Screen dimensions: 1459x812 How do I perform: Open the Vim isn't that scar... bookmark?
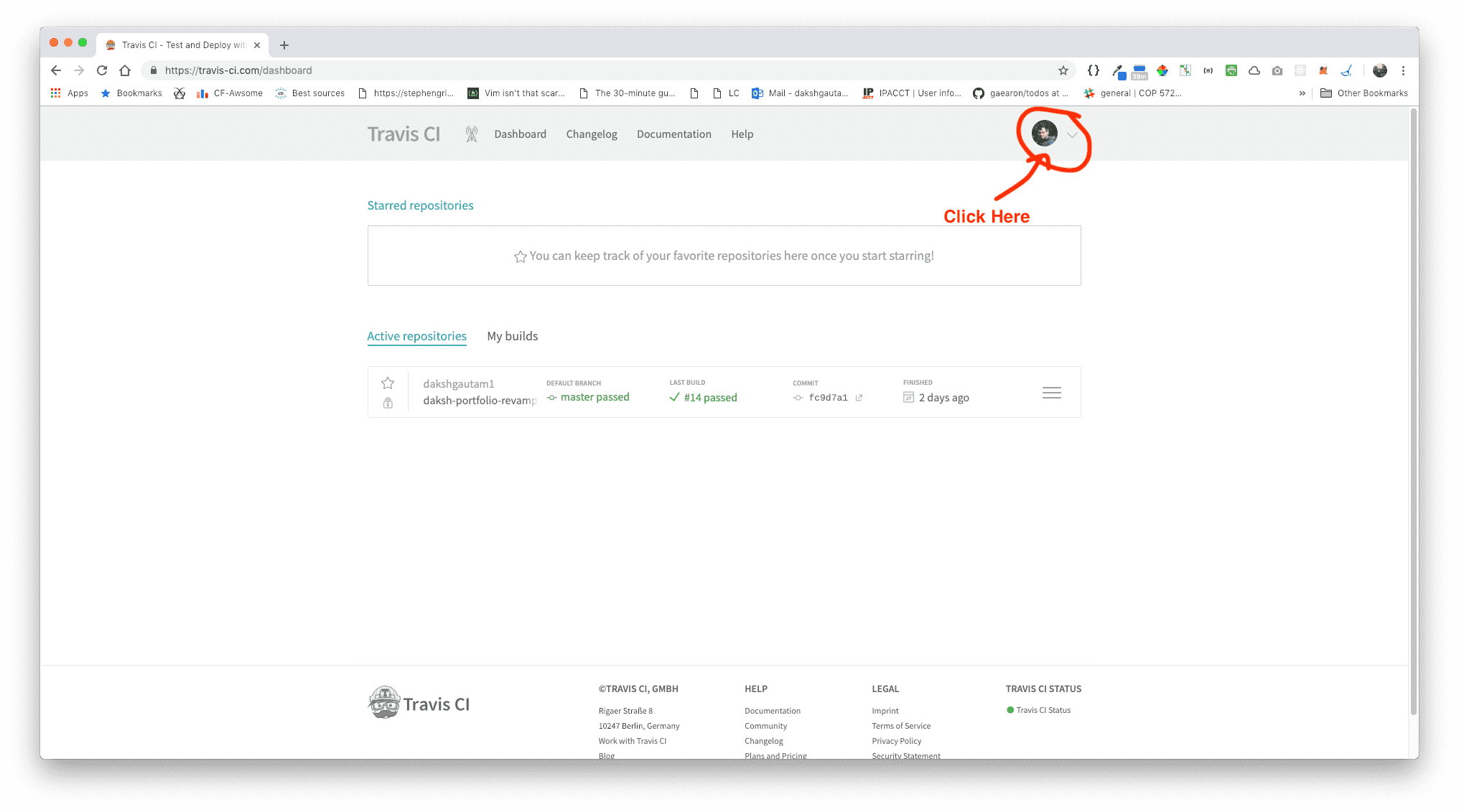(516, 93)
